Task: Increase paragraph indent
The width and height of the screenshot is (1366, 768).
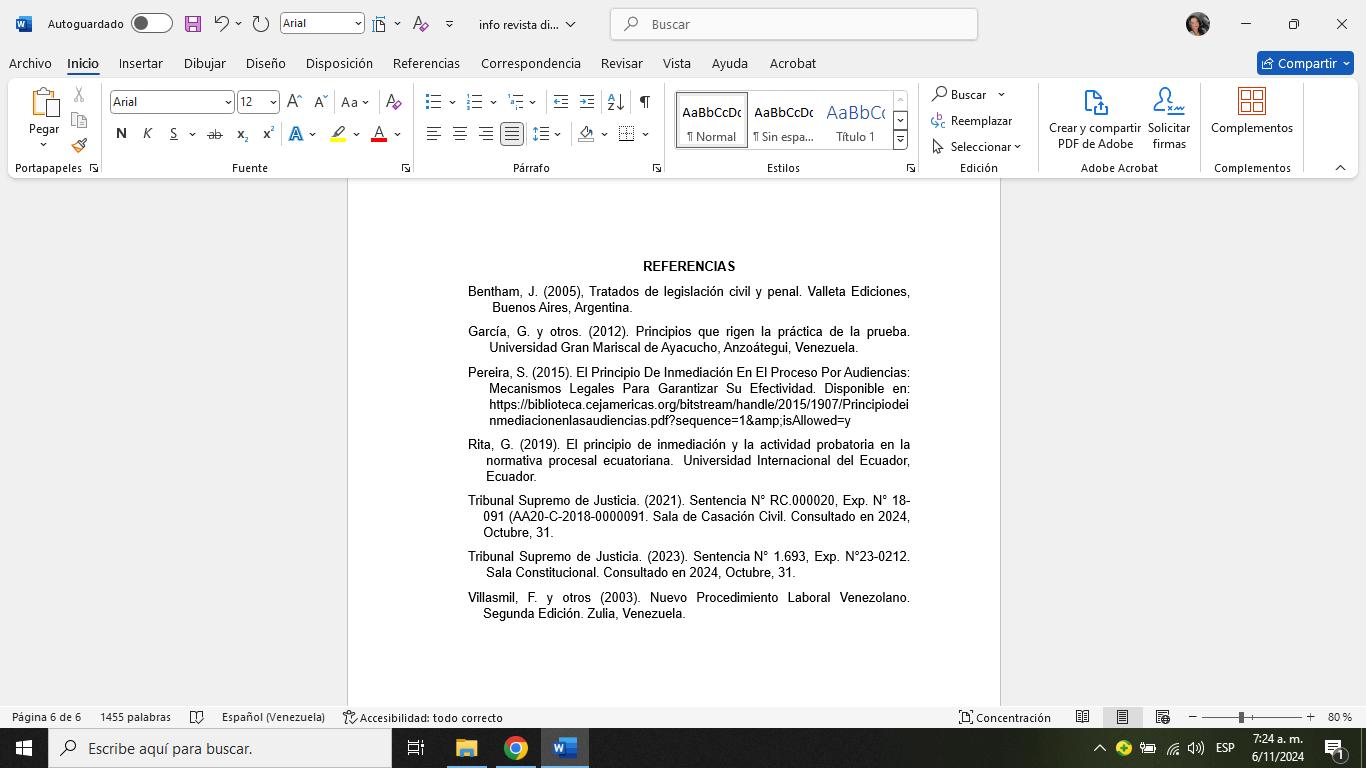Action: pos(587,102)
